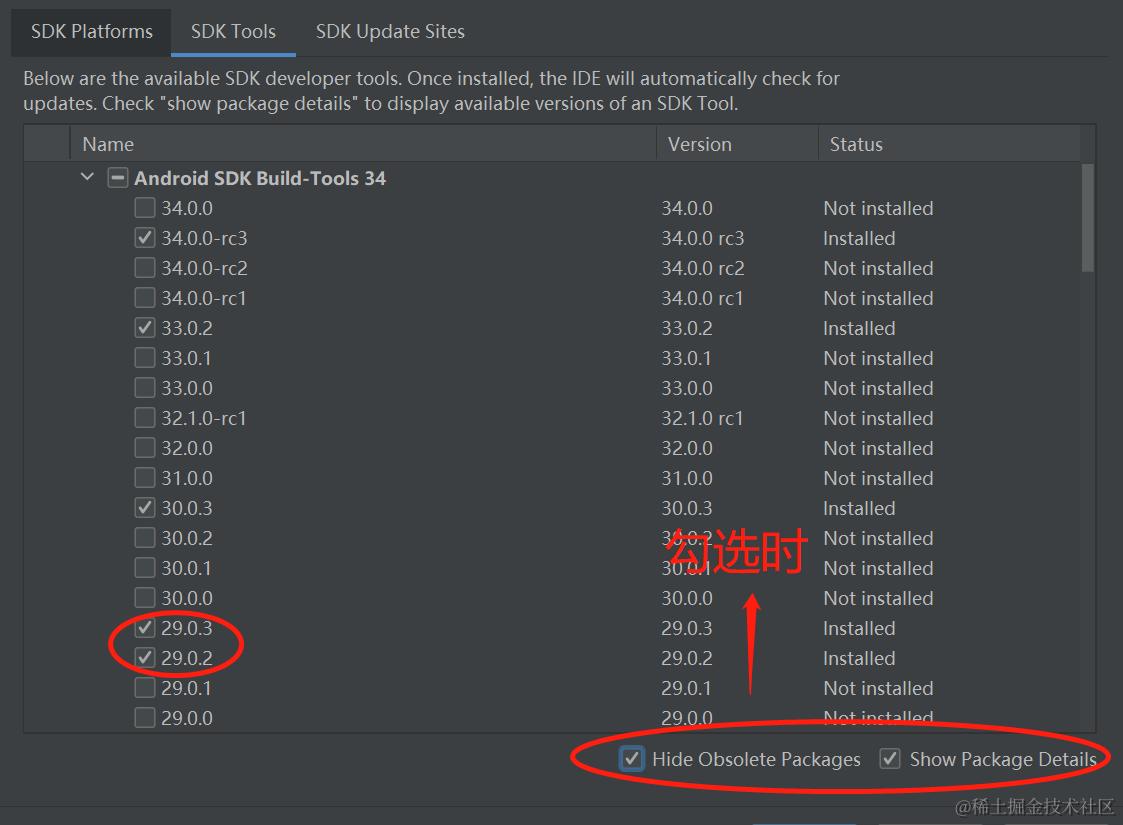
Task: Click the Status column header
Action: pos(949,144)
